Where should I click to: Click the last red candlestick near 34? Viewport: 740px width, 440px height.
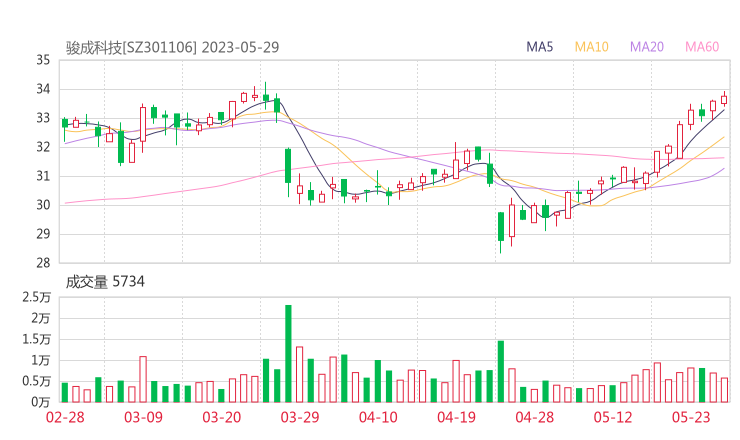coord(724,100)
